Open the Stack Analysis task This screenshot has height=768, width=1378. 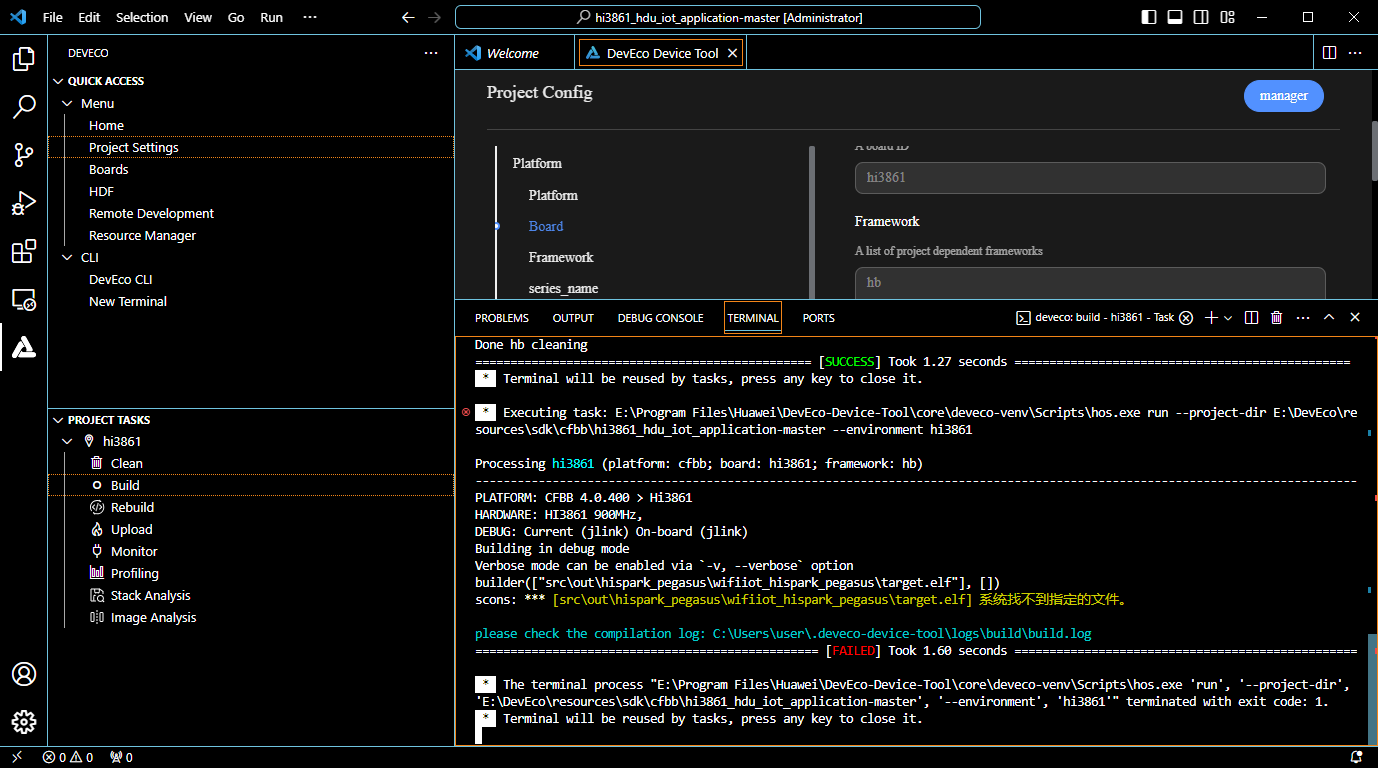[150, 595]
